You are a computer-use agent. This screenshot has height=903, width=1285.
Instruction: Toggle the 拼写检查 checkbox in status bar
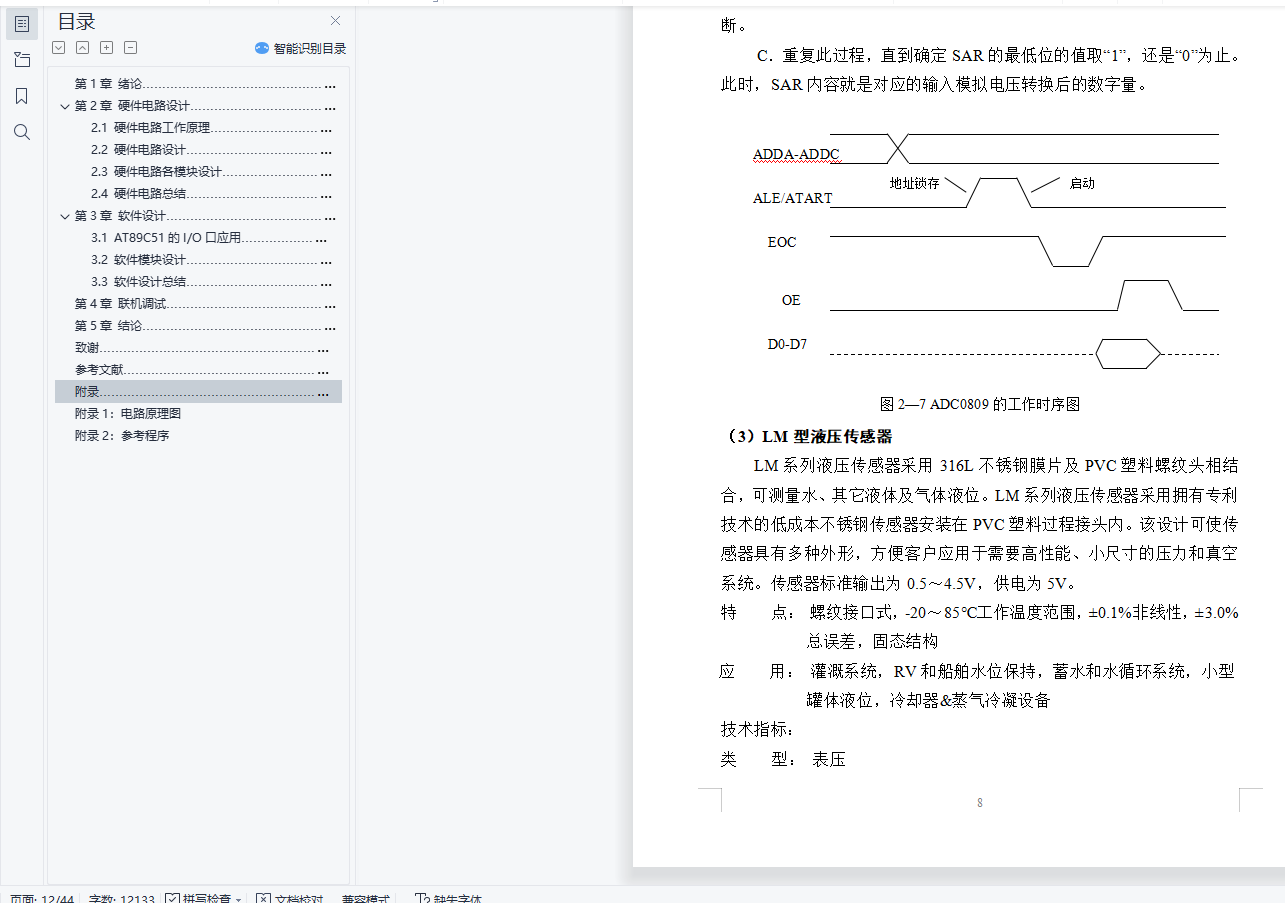point(172,899)
